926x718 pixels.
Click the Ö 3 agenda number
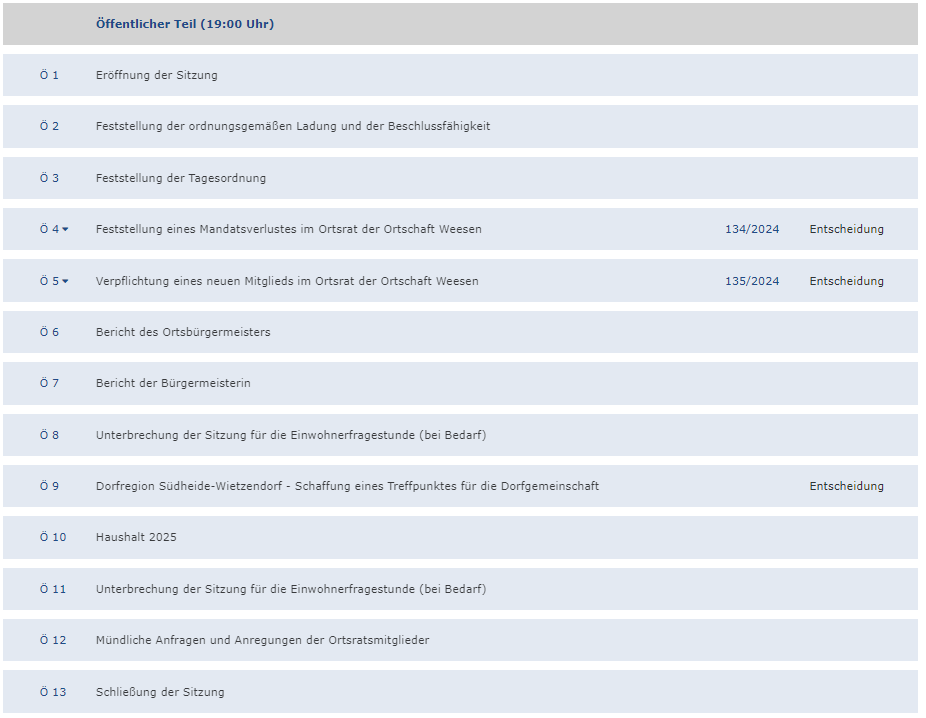(49, 179)
